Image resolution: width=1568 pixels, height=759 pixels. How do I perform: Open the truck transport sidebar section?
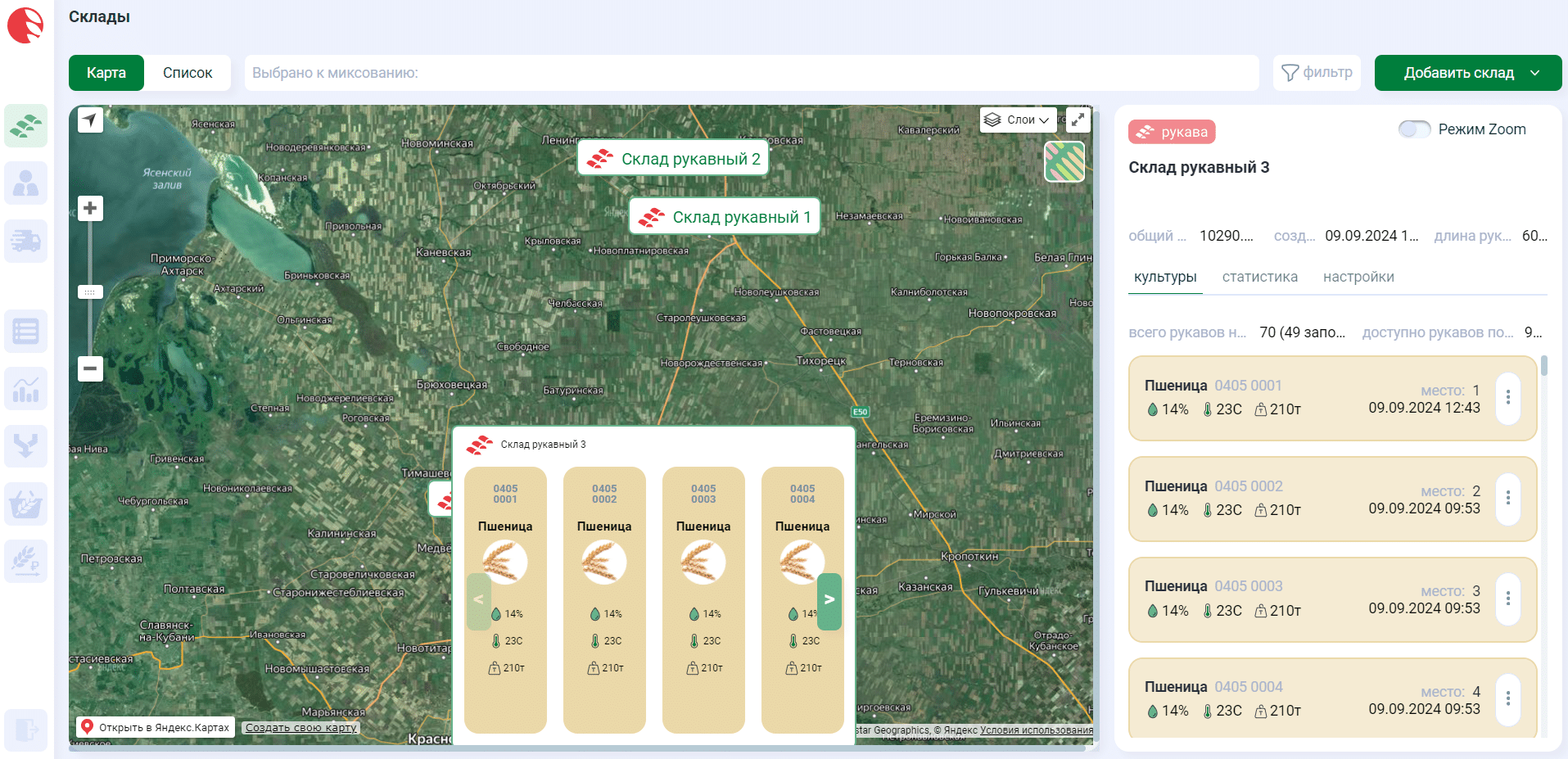pyautogui.click(x=25, y=241)
